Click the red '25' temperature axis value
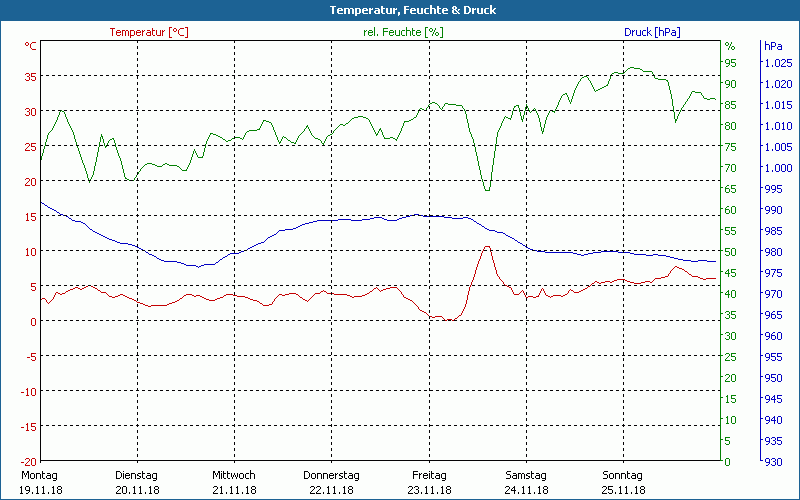 click(x=31, y=147)
